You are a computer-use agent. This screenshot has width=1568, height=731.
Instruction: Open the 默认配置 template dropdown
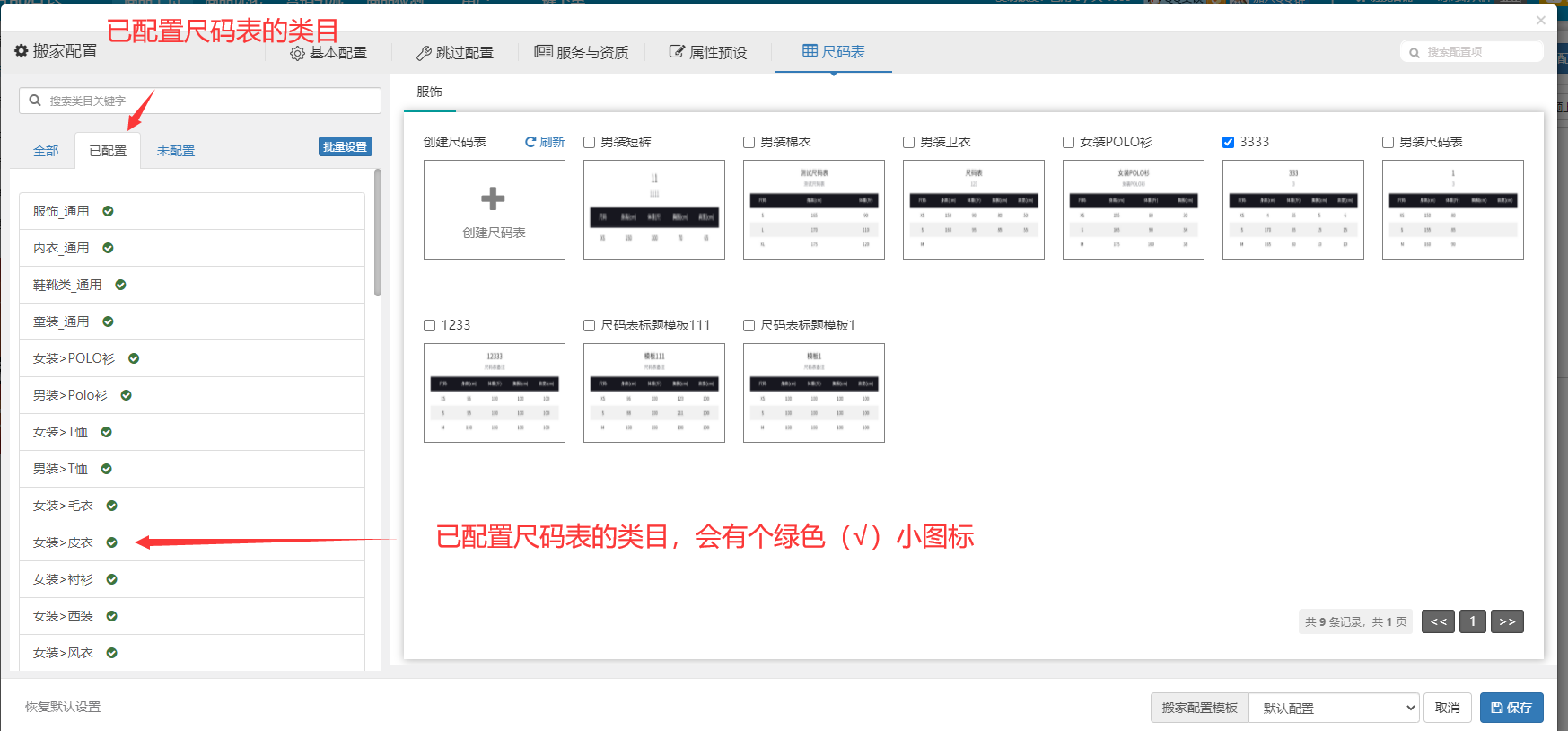[x=1333, y=708]
